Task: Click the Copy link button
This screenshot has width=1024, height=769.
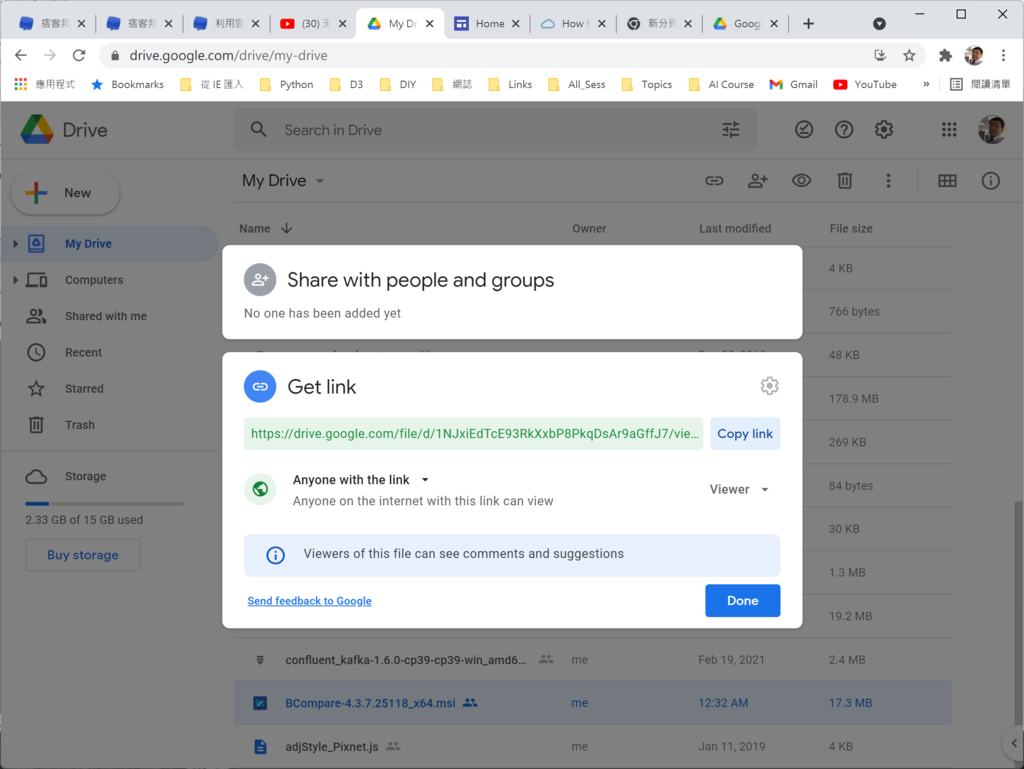Action: point(744,433)
